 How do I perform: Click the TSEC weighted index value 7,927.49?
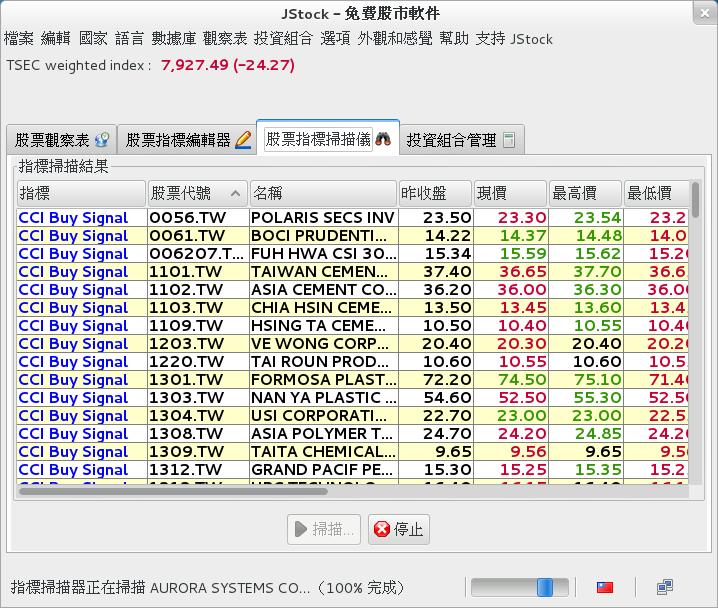coord(195,65)
